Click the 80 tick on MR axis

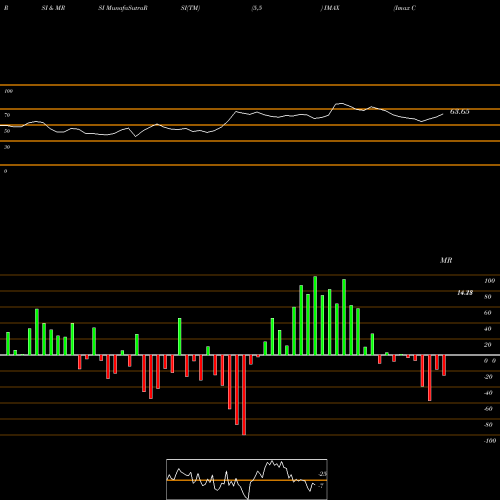tap(488, 297)
